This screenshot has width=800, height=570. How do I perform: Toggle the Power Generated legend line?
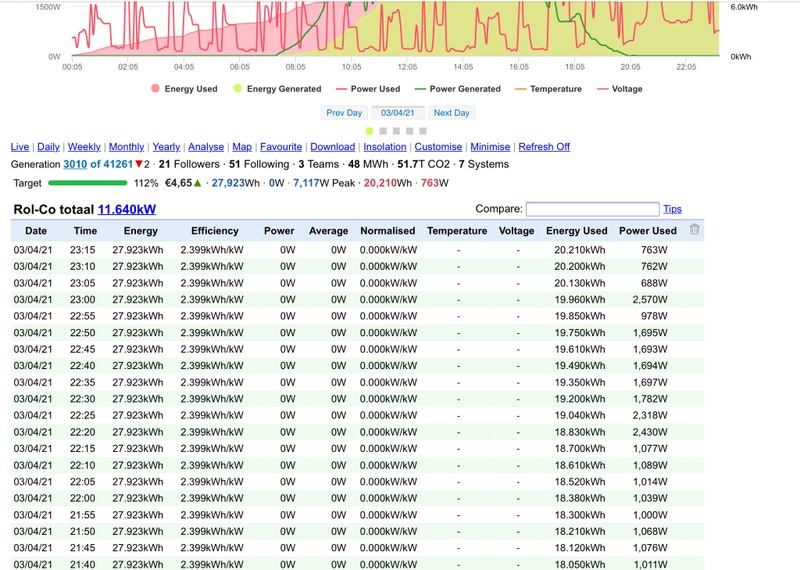420,89
